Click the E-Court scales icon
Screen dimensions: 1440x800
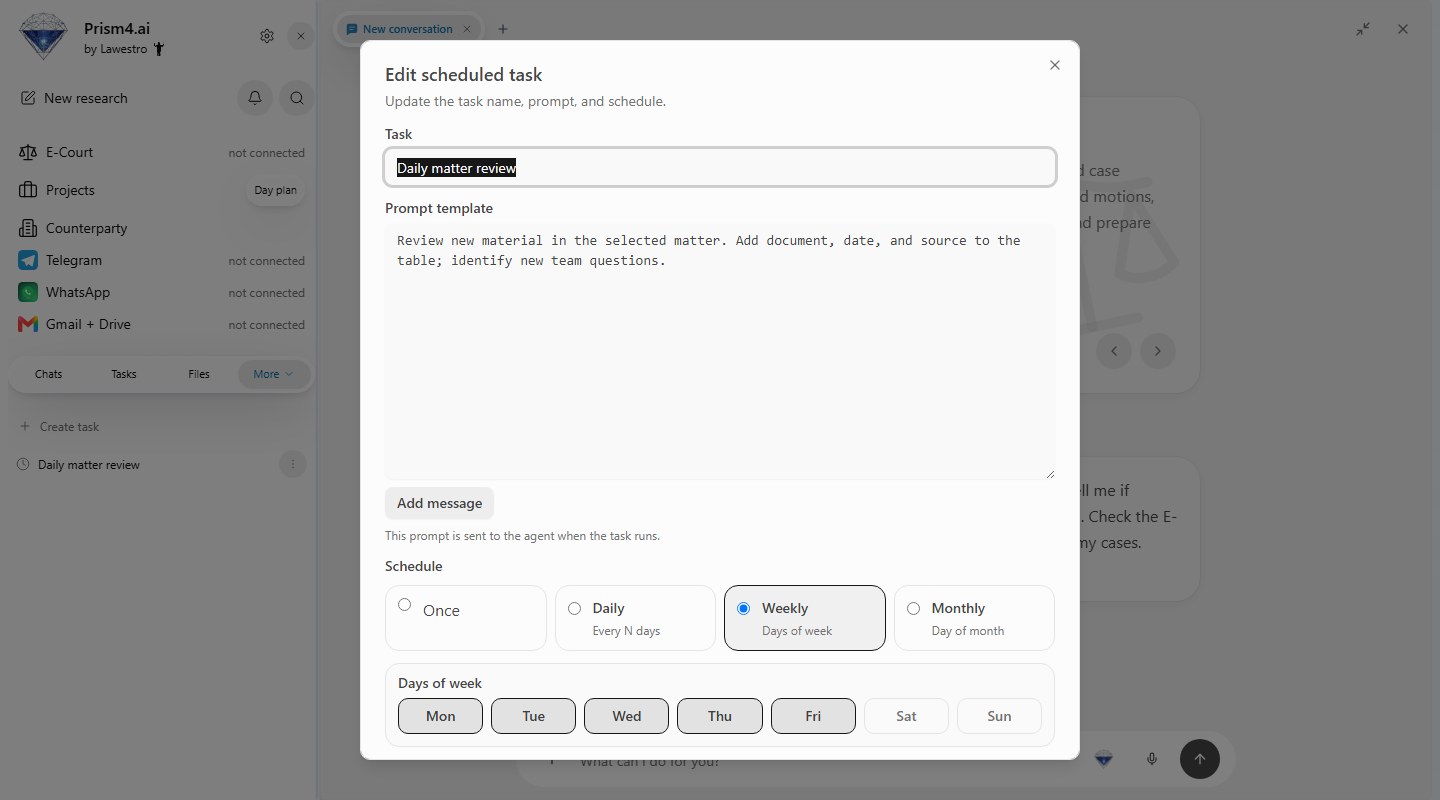click(x=28, y=152)
